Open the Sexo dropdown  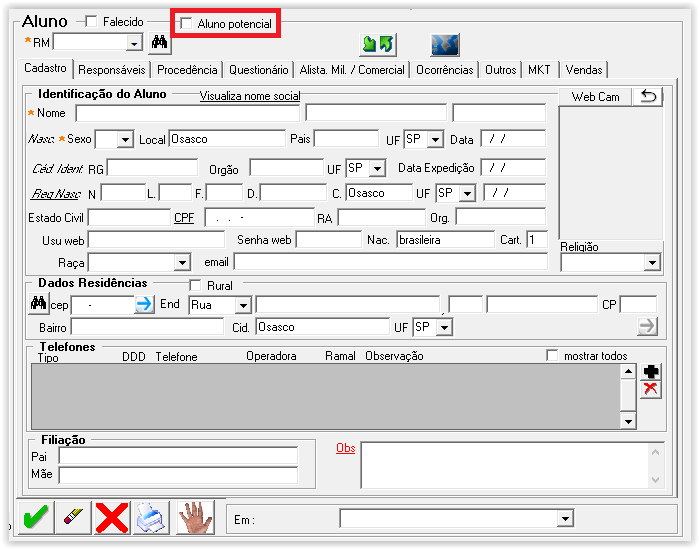point(125,139)
